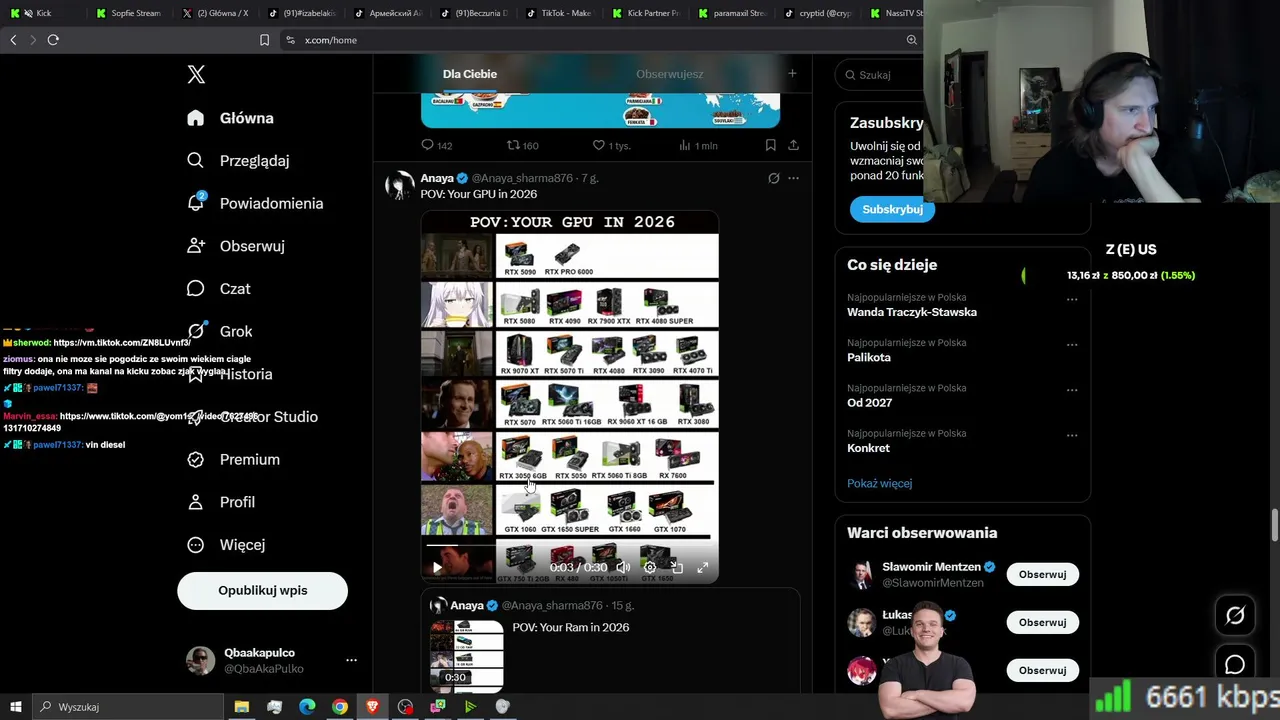Screen dimensions: 1280x720
Task: Open the Główna home page
Action: point(230,118)
